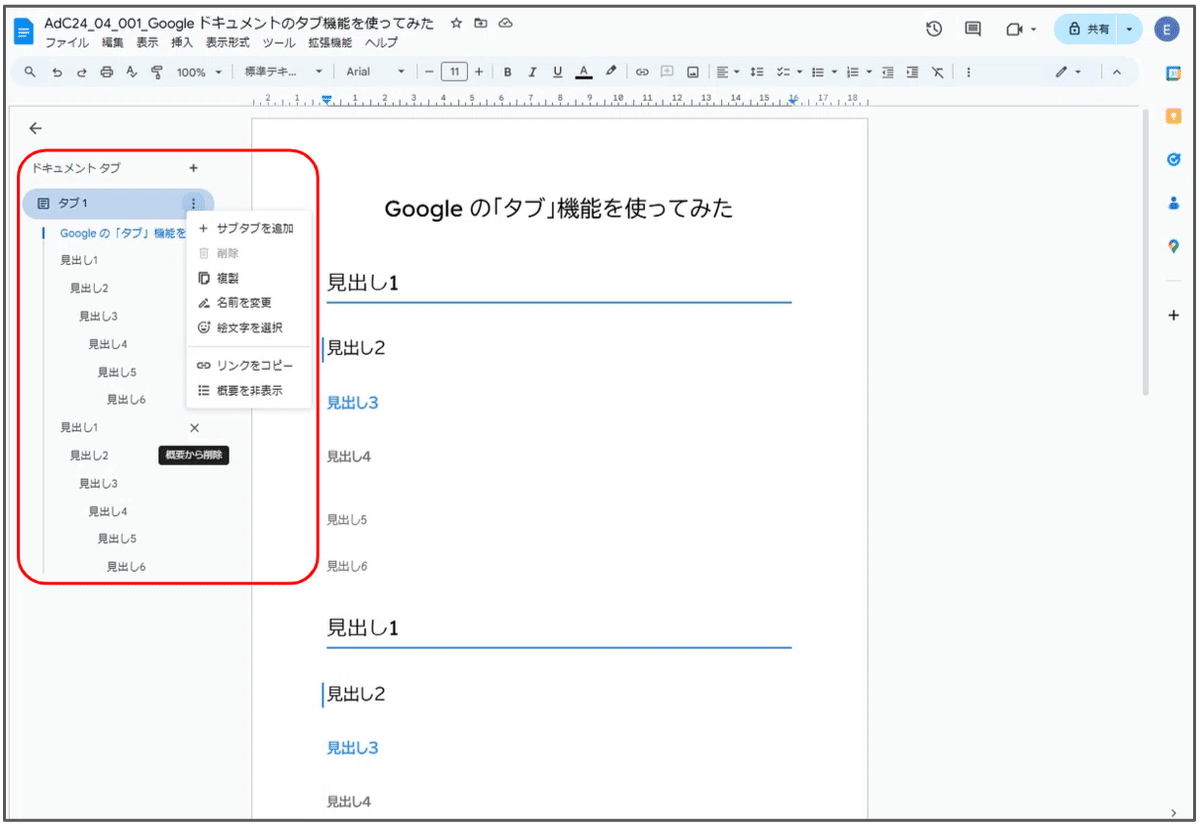
Task: Toggle underline formatting
Action: coord(557,71)
